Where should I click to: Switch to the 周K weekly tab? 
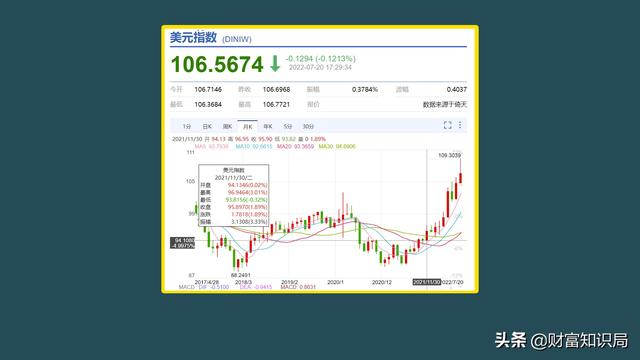pyautogui.click(x=227, y=127)
